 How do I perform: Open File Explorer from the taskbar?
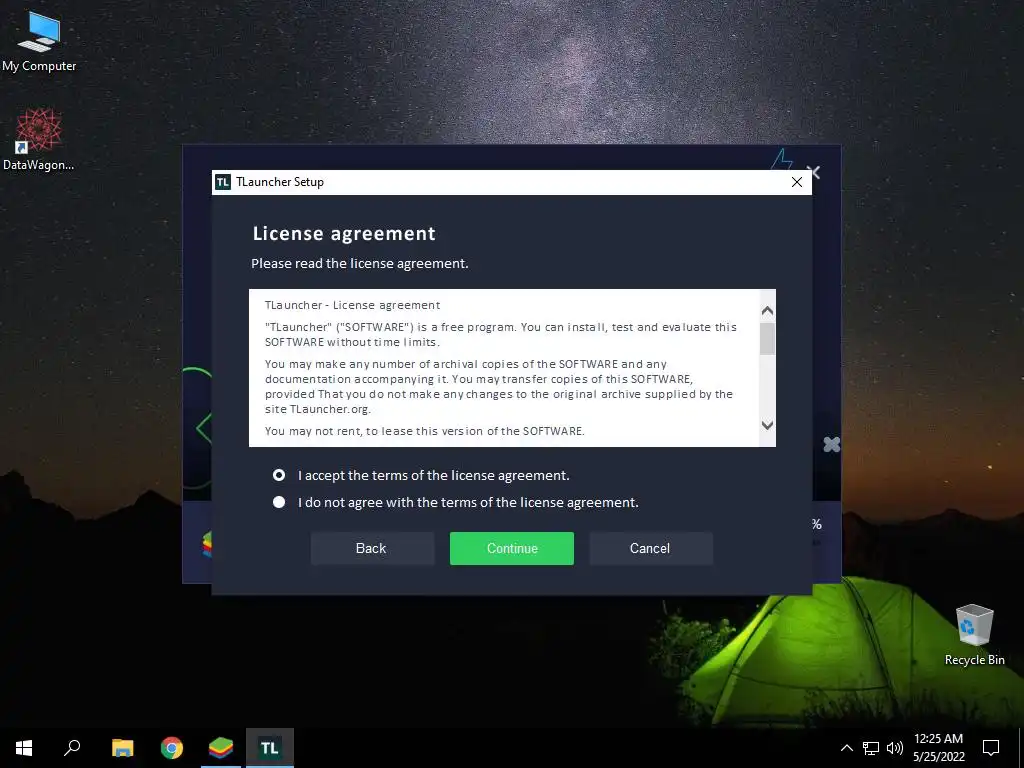click(122, 748)
